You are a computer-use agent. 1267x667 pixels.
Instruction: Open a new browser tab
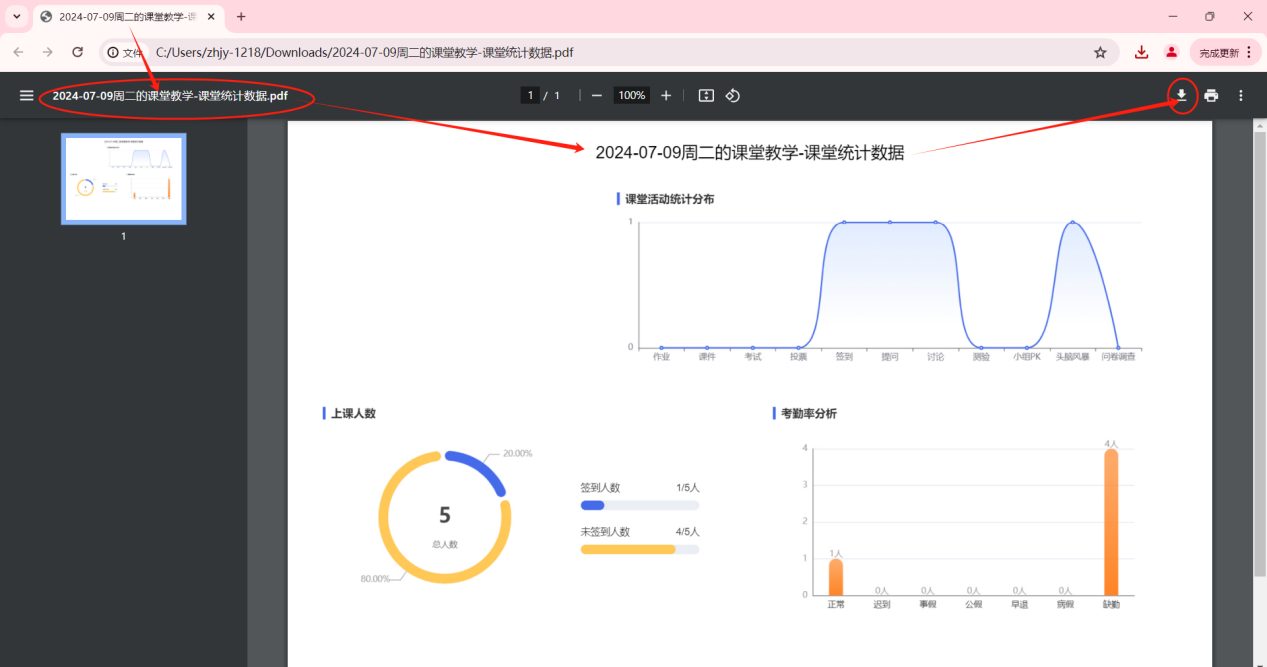point(241,16)
